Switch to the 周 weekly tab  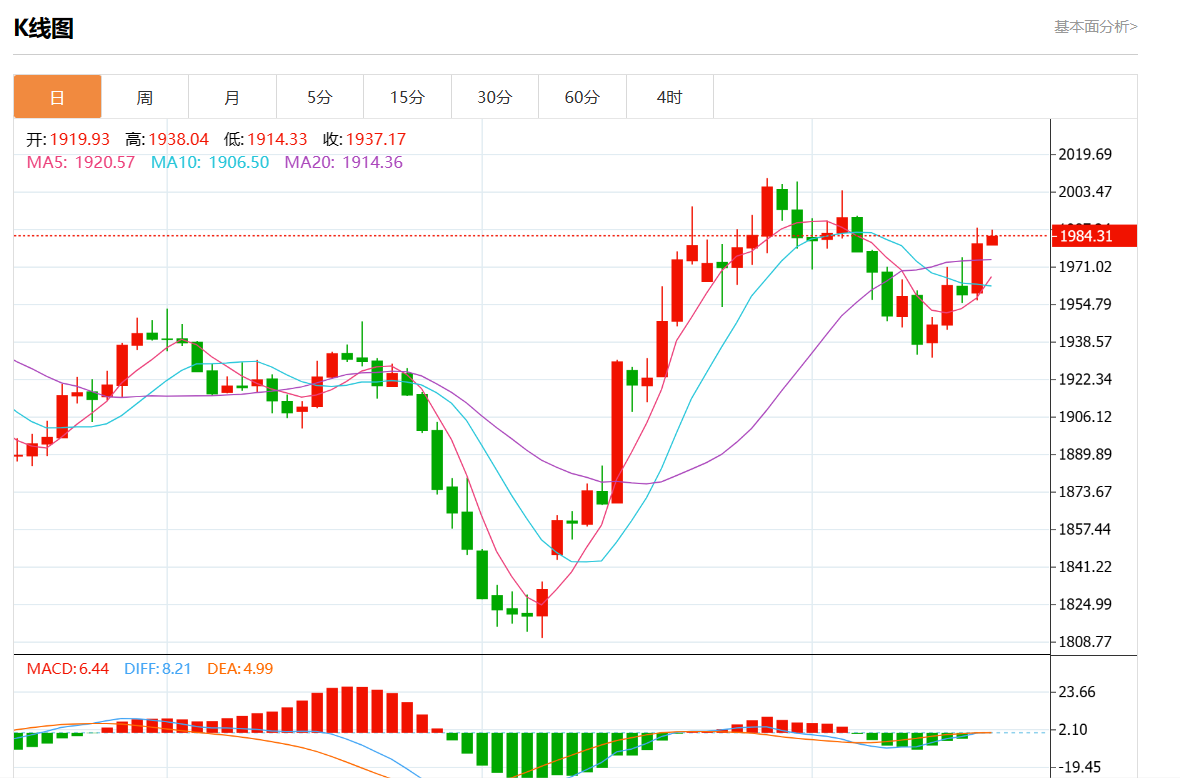coord(144,97)
